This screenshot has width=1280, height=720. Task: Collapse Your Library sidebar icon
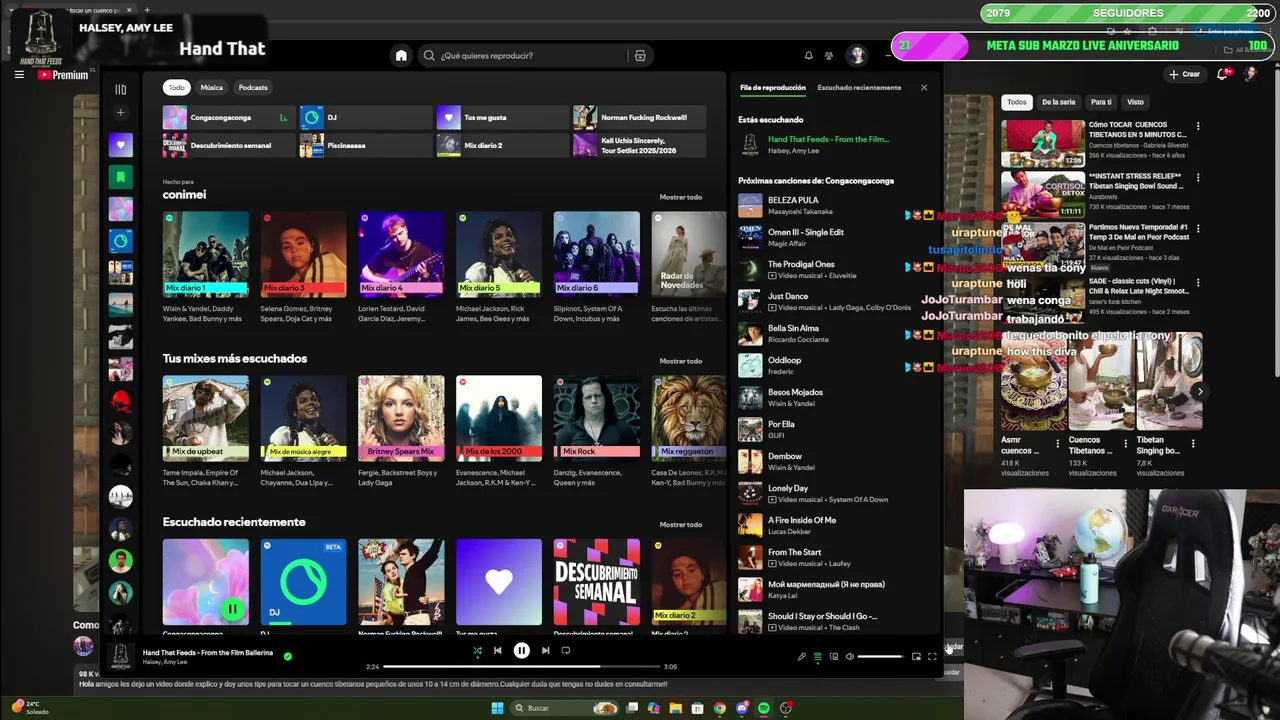coord(120,89)
